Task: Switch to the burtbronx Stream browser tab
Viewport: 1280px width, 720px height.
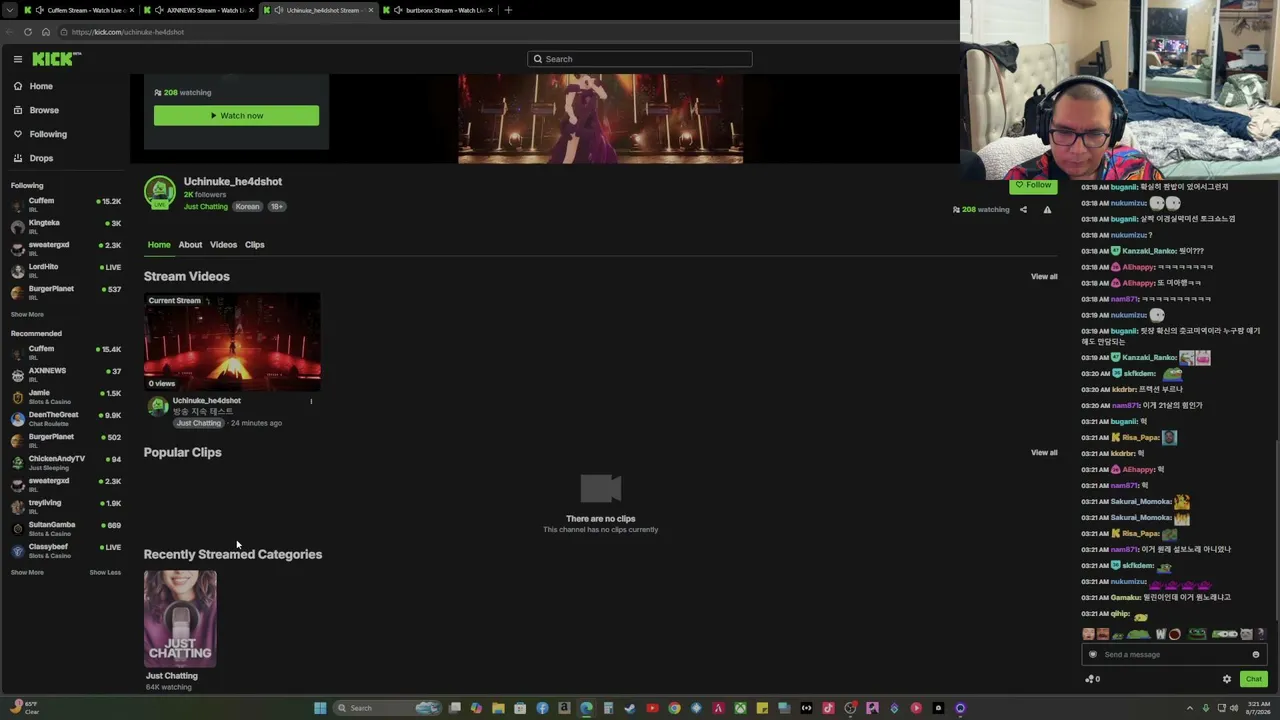Action: click(438, 10)
